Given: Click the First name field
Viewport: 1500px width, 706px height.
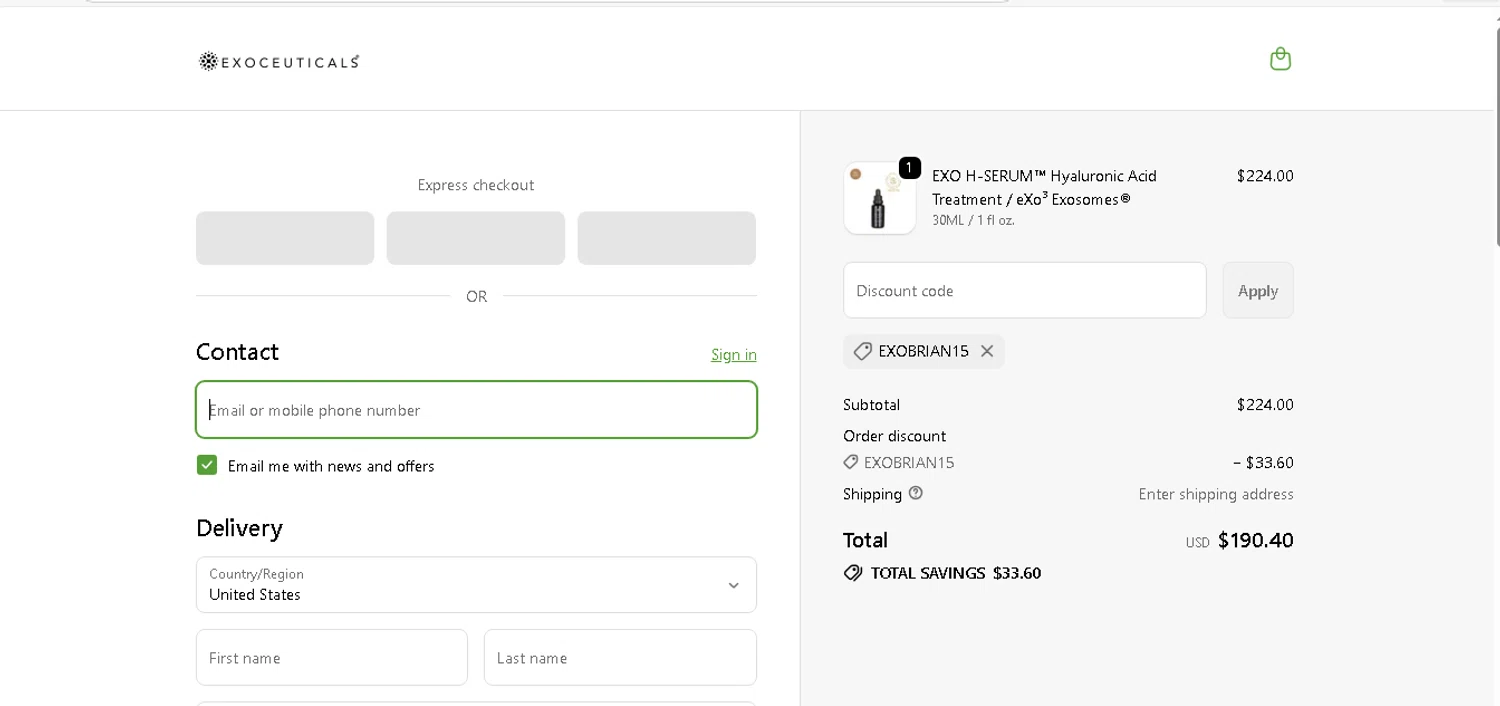Looking at the screenshot, I should pos(332,657).
